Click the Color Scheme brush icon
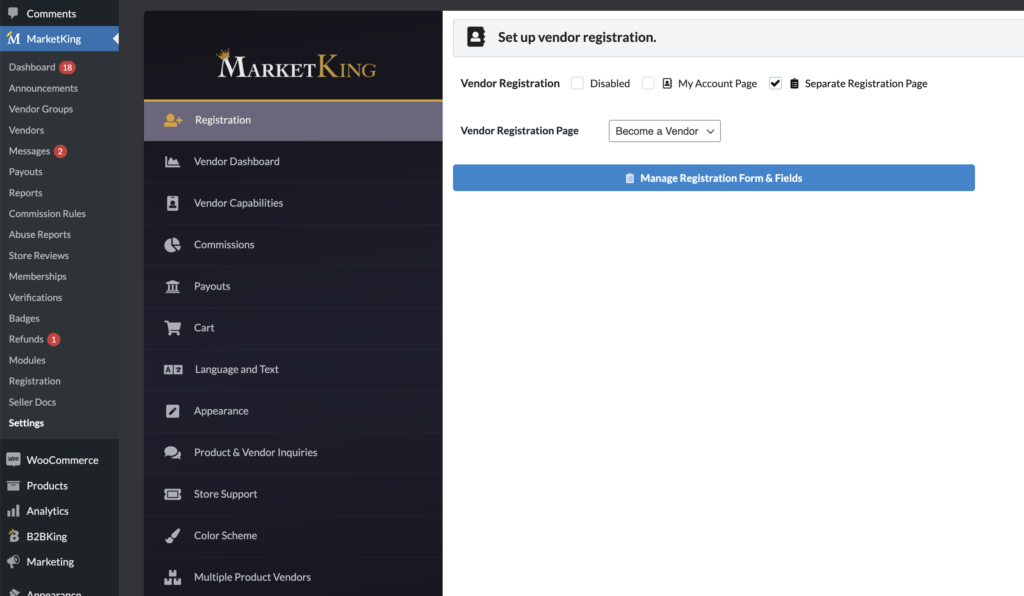 172,536
